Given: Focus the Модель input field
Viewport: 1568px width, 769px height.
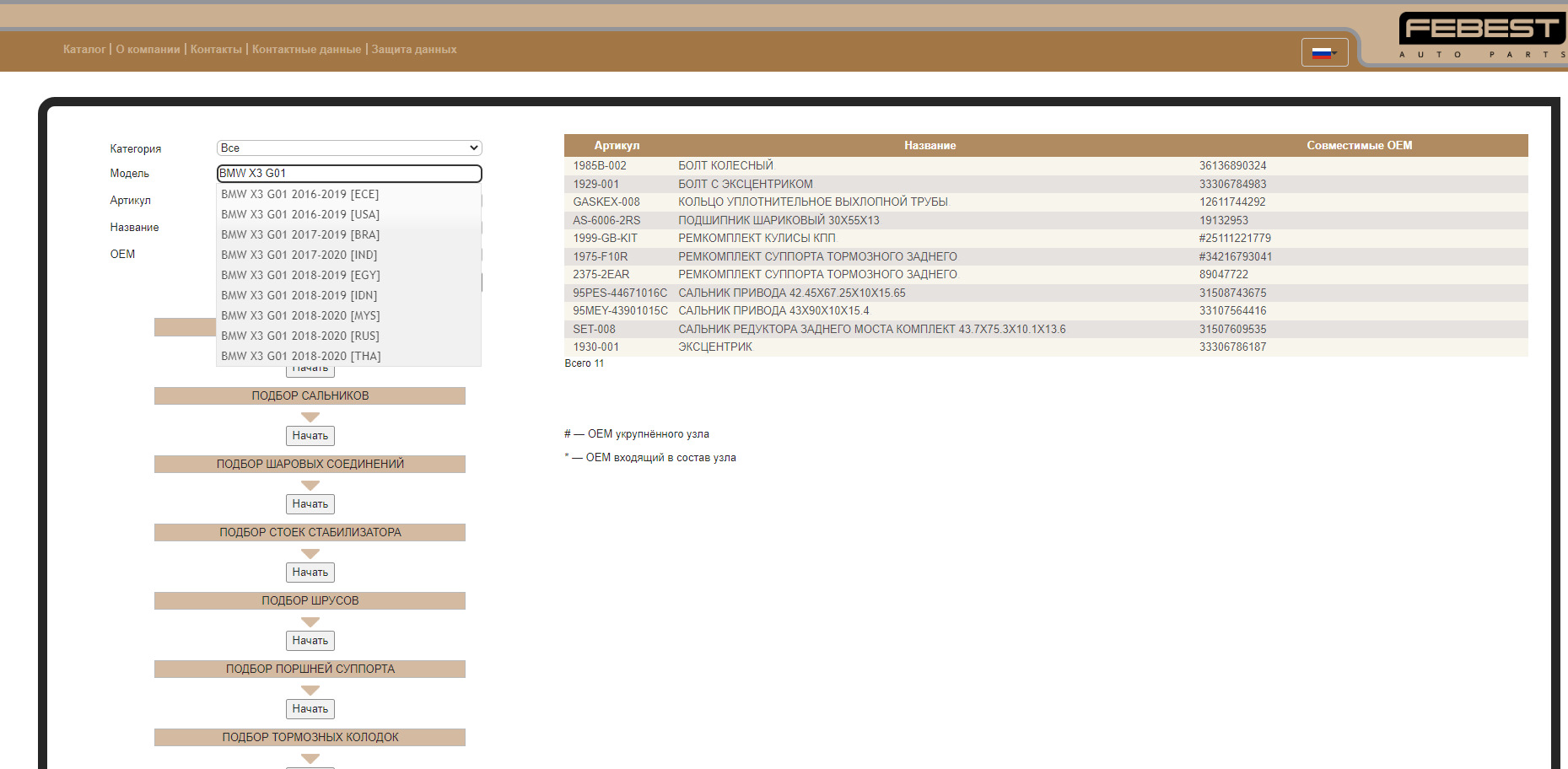Looking at the screenshot, I should point(349,174).
